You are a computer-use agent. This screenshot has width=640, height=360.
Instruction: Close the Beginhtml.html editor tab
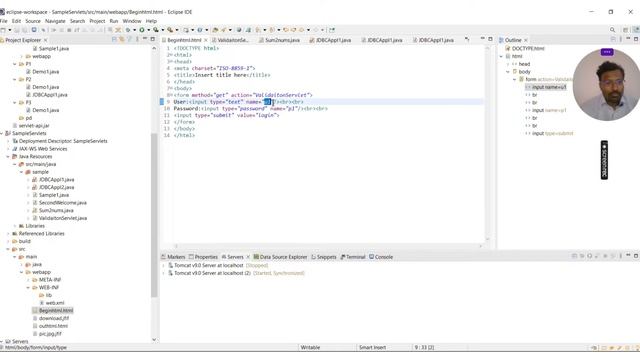pyautogui.click(x=206, y=40)
